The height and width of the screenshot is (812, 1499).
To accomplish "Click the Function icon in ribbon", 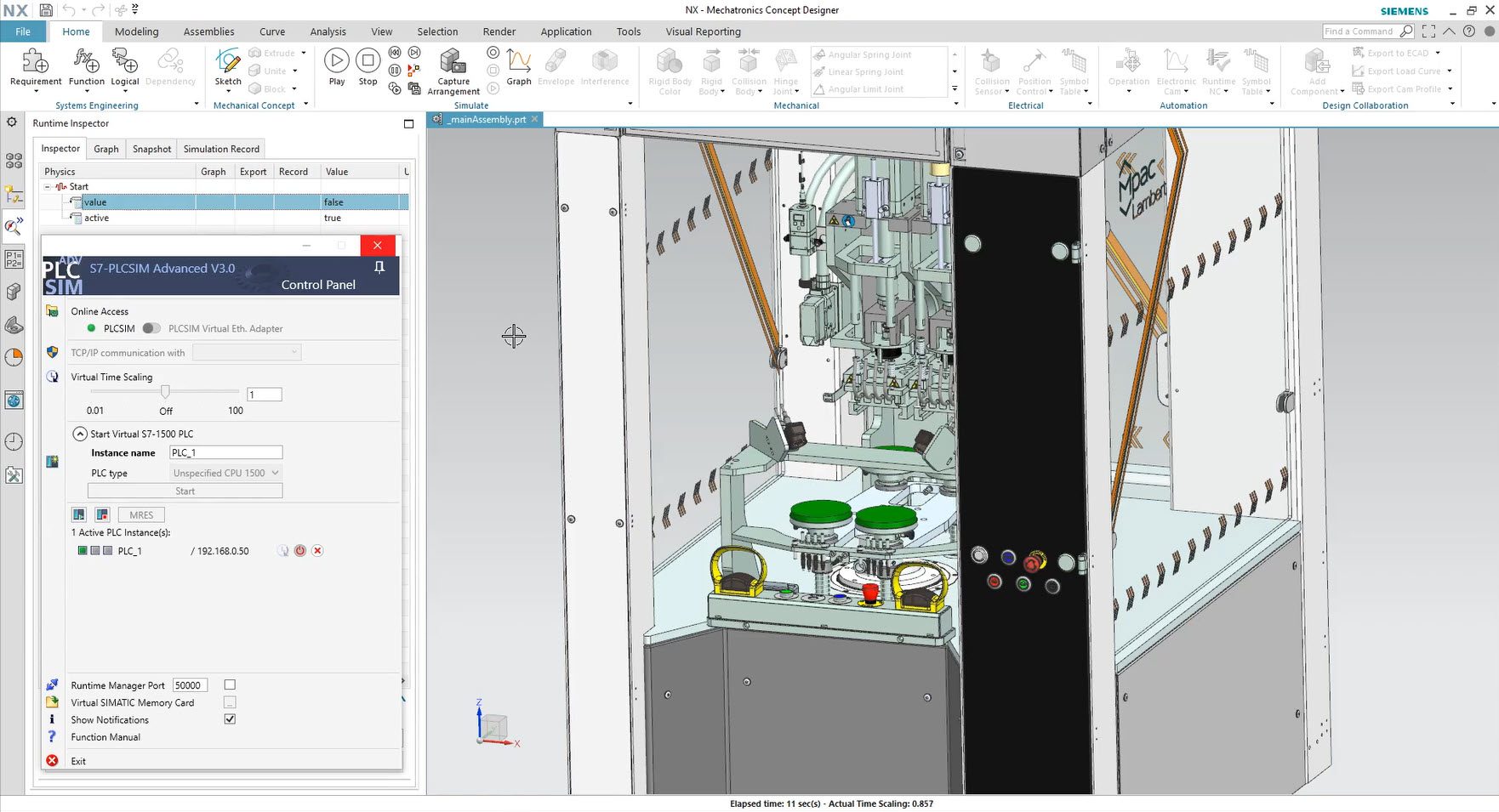I will [87, 61].
